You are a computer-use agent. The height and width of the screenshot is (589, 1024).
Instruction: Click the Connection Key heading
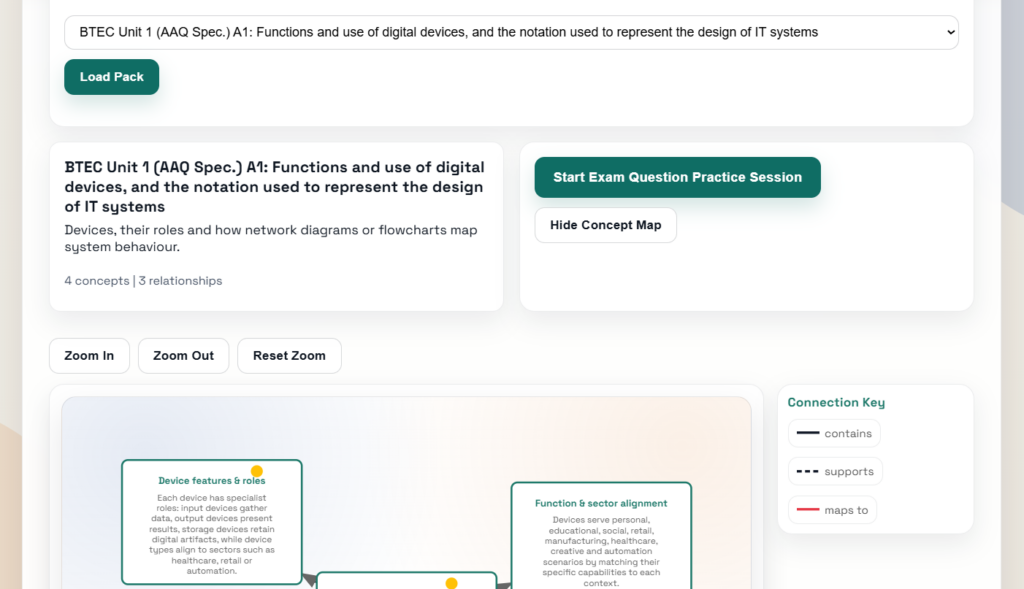836,402
